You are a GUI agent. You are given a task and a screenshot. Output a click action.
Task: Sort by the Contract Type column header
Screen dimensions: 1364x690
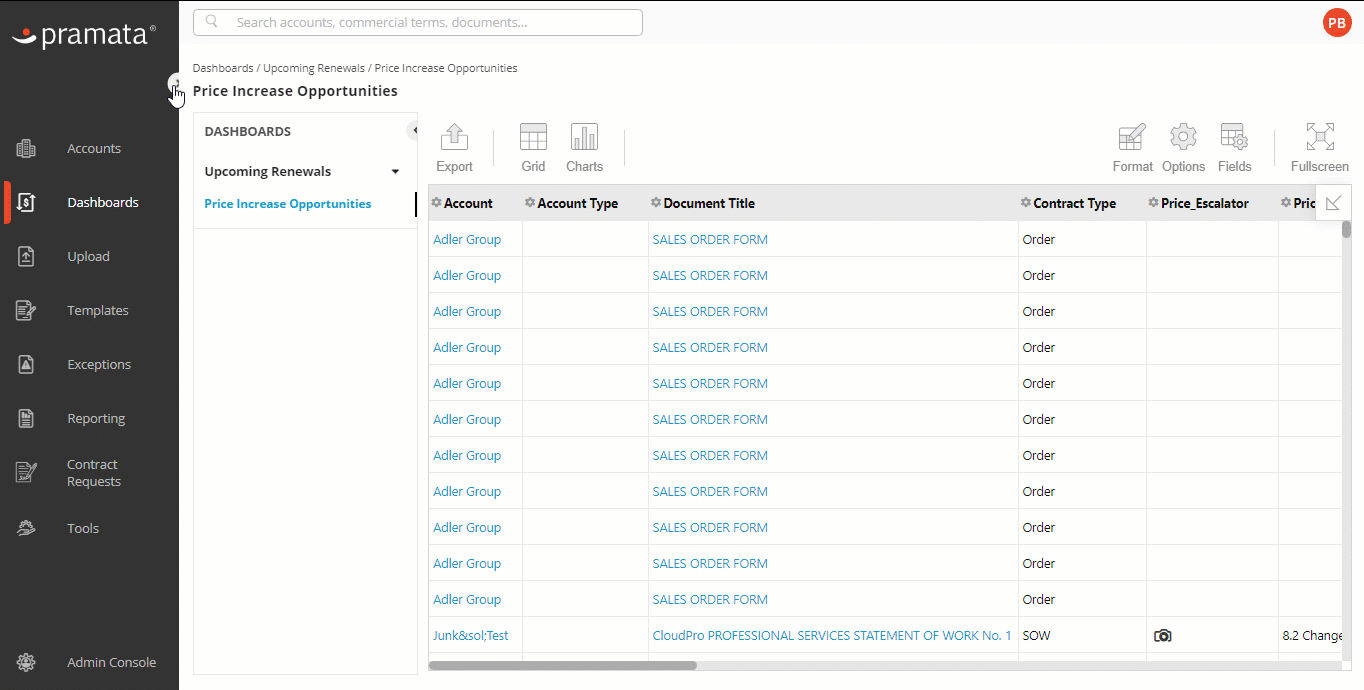click(x=1074, y=204)
